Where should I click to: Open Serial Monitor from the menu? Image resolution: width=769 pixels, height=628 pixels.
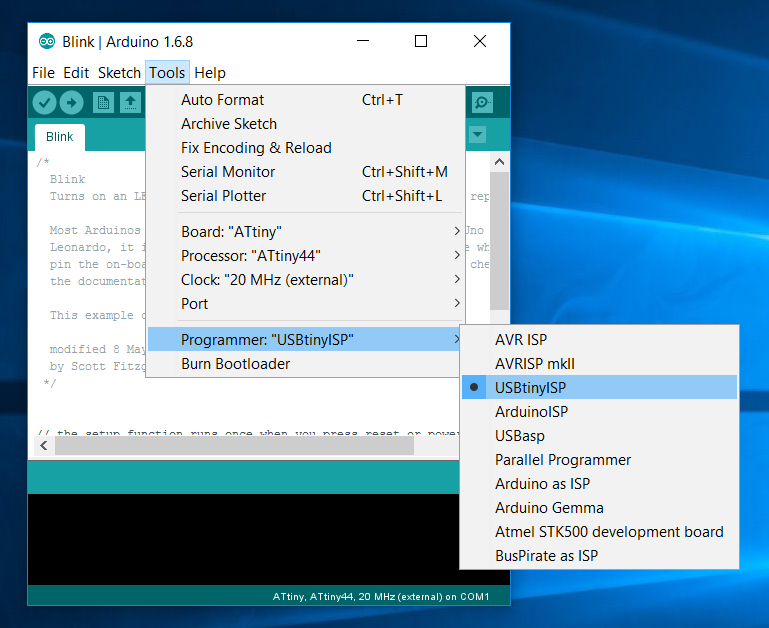(306, 172)
